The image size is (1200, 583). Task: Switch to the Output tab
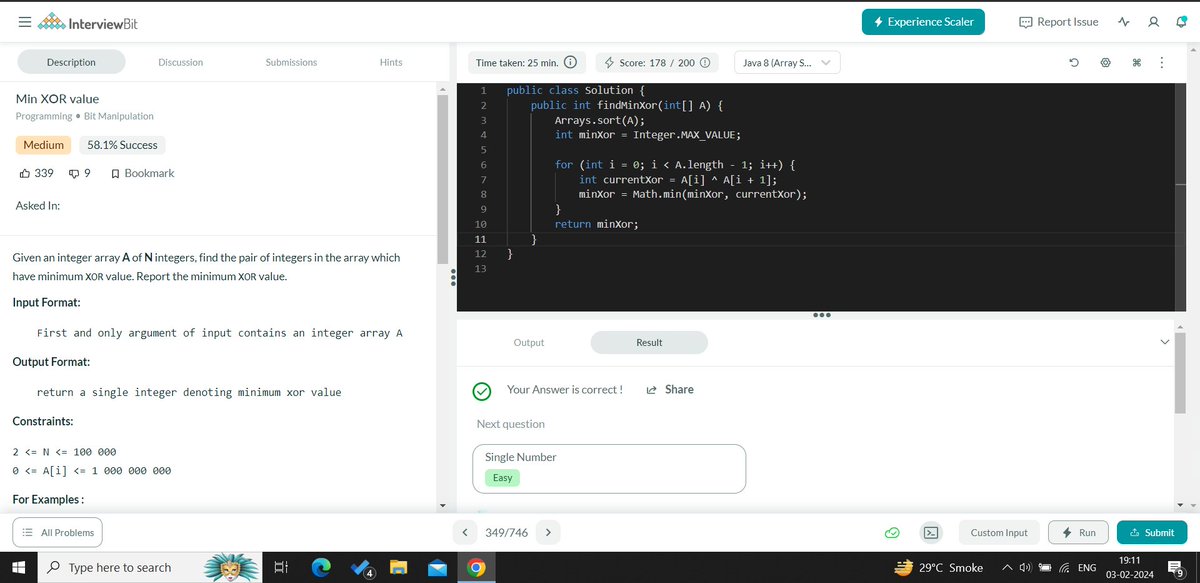(x=529, y=342)
